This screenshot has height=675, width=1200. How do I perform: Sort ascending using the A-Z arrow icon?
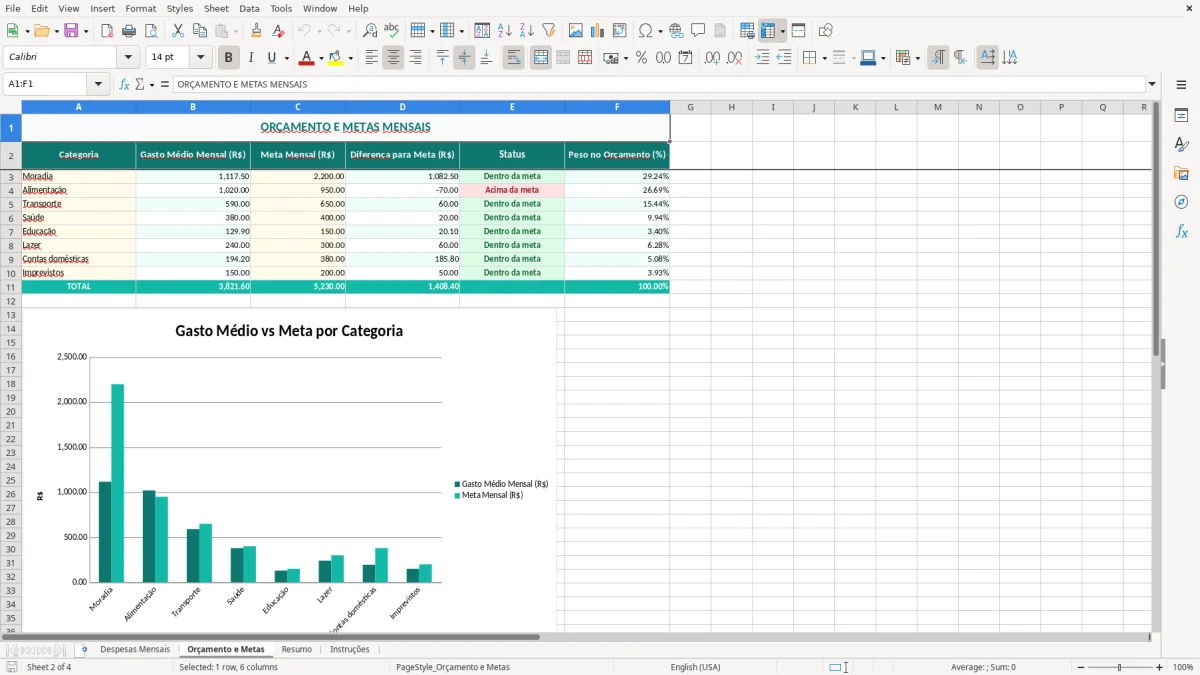(x=505, y=31)
